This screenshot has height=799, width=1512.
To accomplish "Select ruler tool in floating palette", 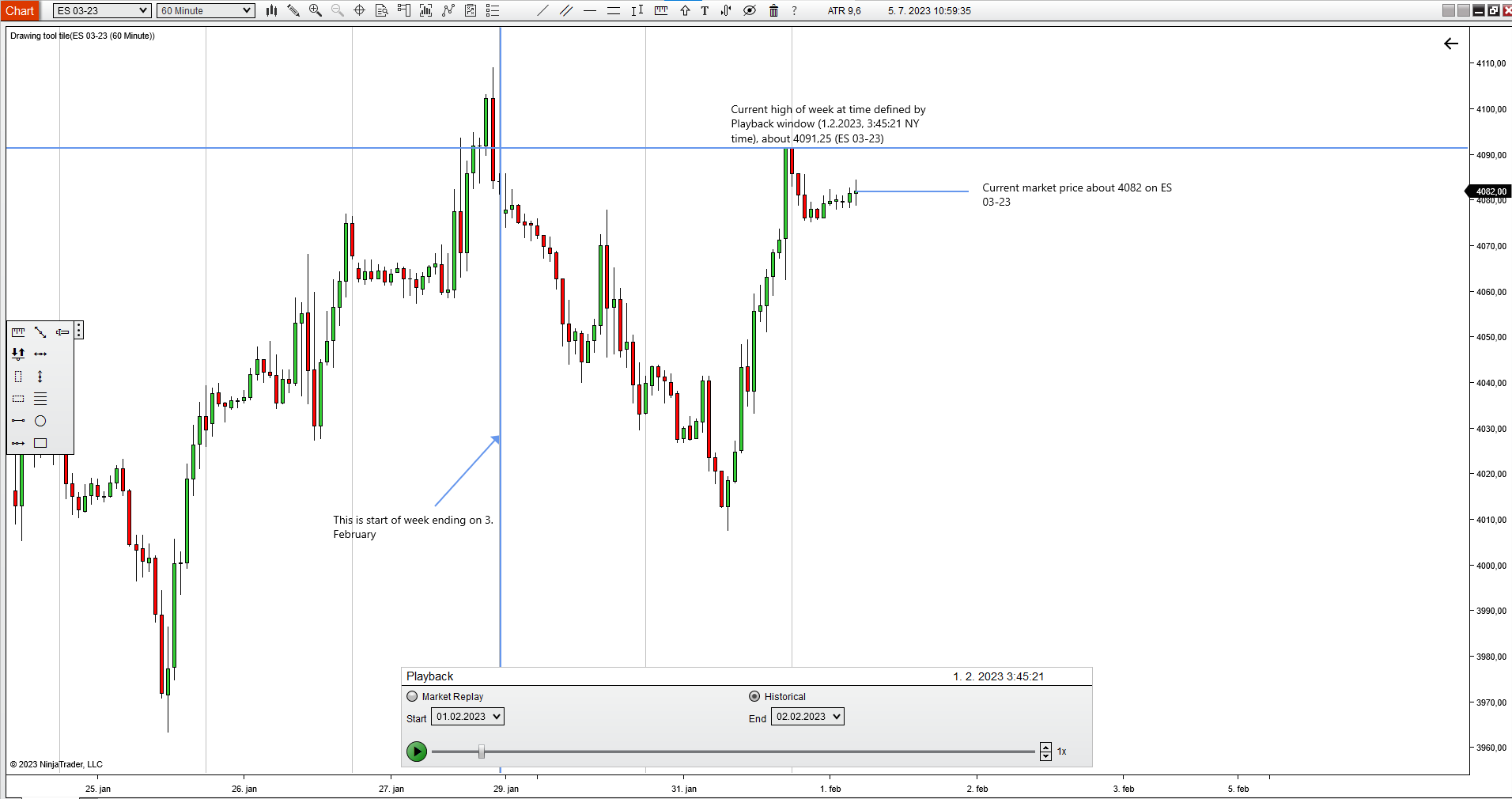I will tap(18, 332).
